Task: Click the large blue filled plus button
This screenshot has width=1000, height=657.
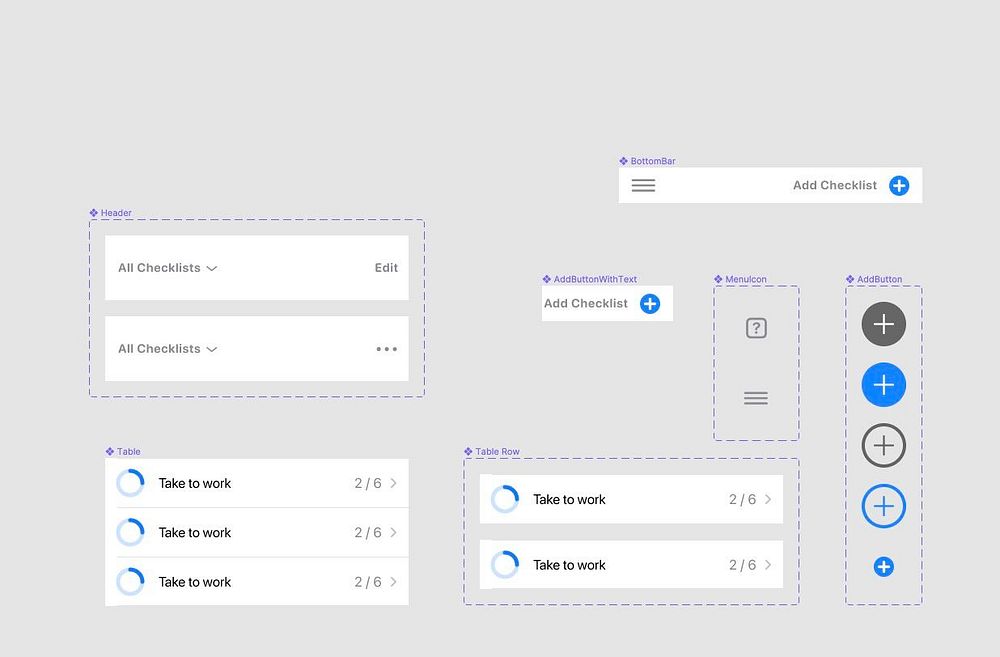Action: 884,385
